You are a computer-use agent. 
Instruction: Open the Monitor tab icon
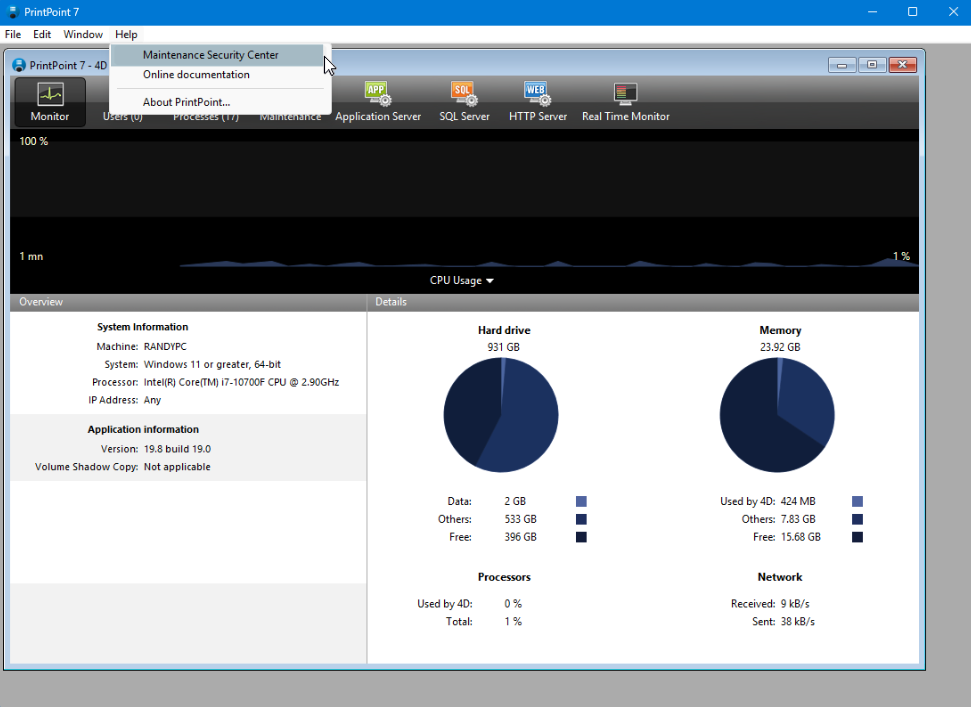pos(50,102)
